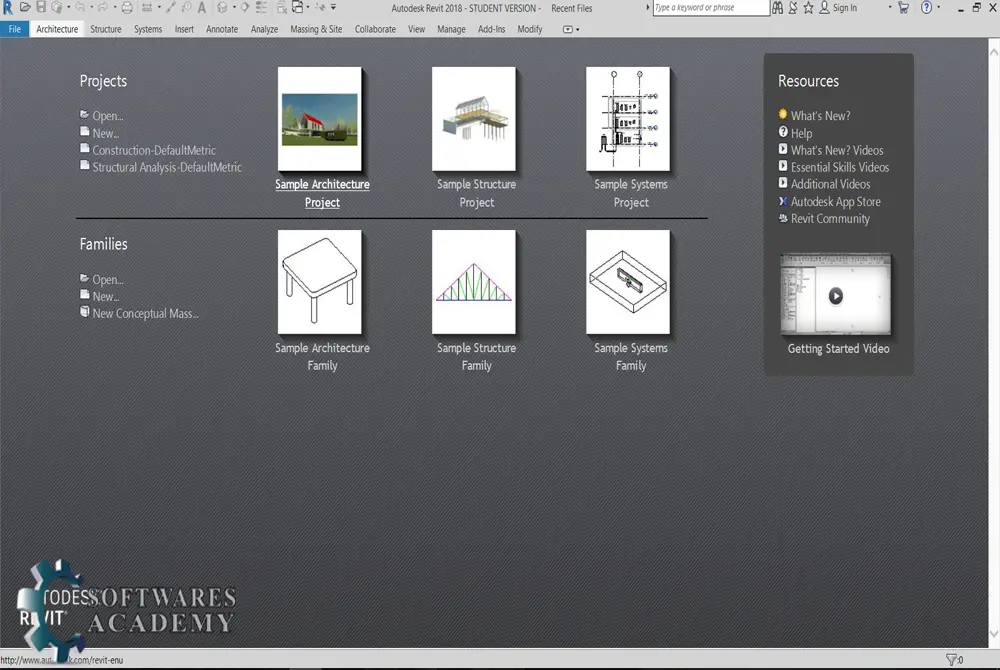Open the Sample Architecture Family table thumbnail

click(x=320, y=282)
